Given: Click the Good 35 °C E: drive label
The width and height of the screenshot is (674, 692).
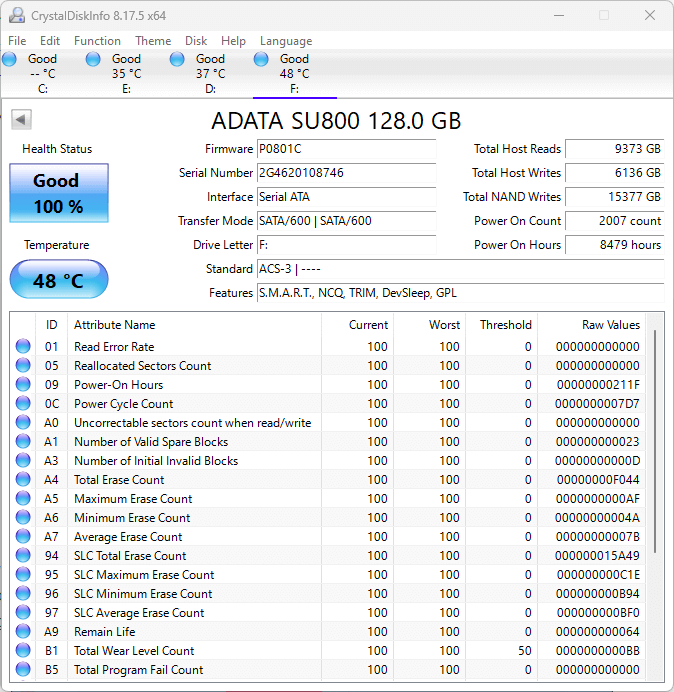Looking at the screenshot, I should pos(127,73).
